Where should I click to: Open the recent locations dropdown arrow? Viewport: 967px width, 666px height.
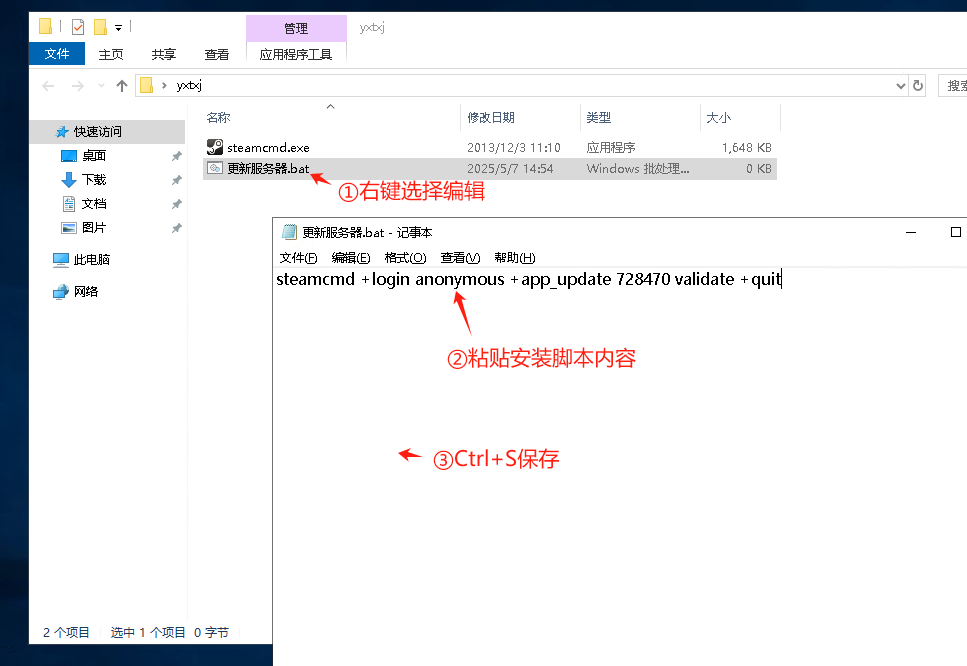click(x=101, y=86)
